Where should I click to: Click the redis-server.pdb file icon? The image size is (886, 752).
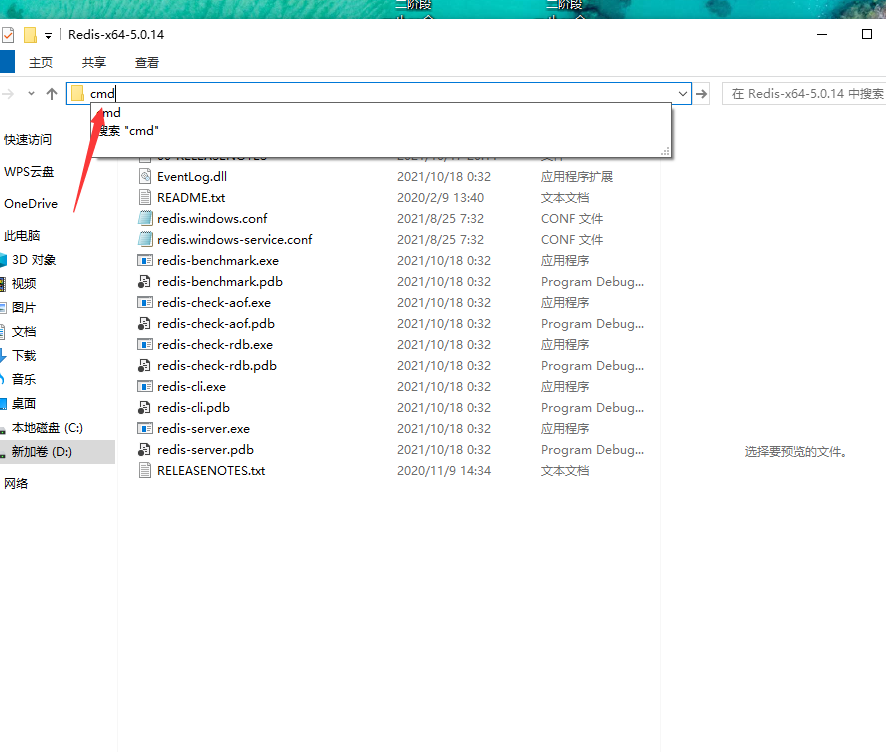pos(145,450)
